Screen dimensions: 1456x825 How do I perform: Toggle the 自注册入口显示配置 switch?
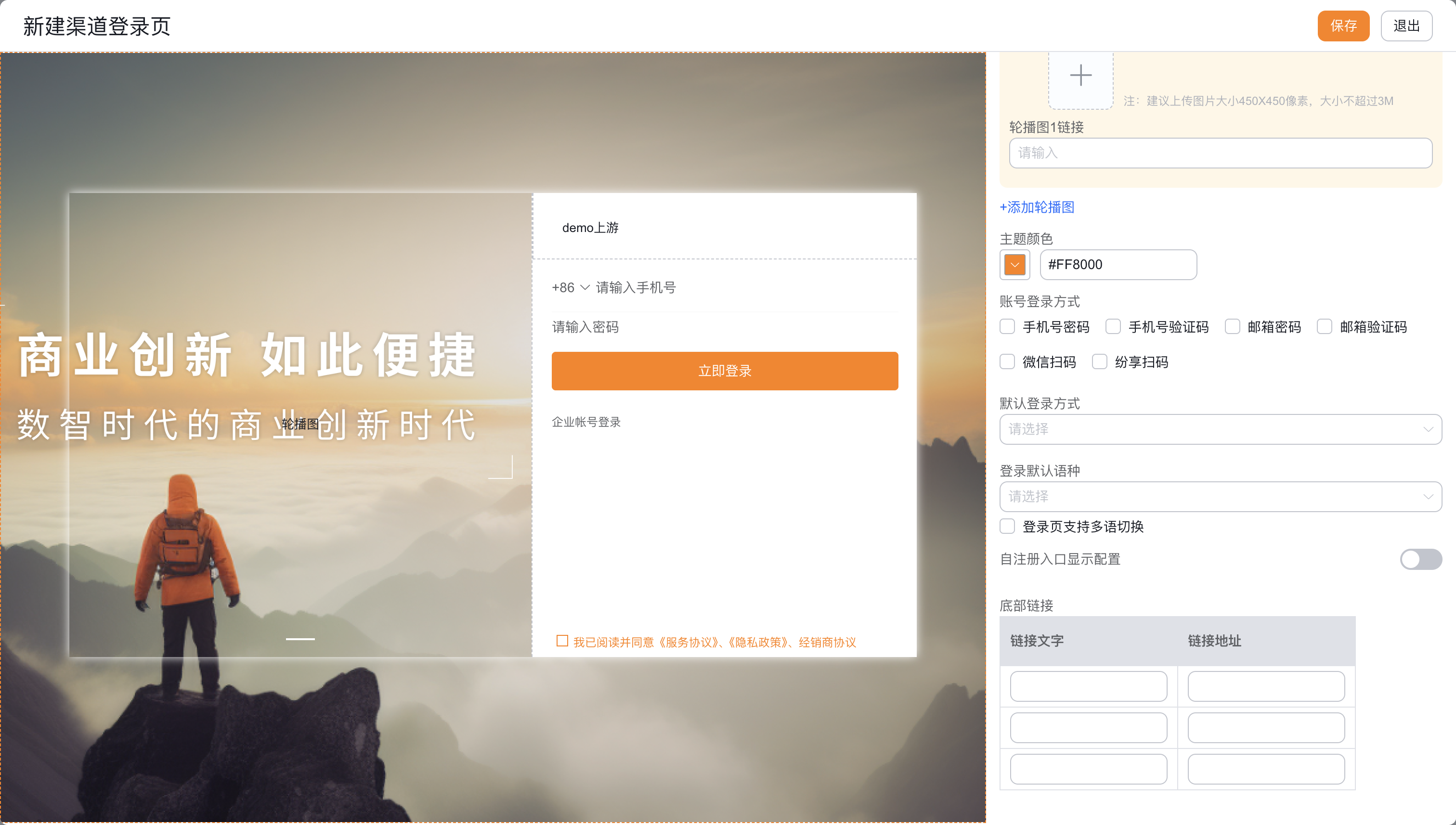(x=1420, y=559)
